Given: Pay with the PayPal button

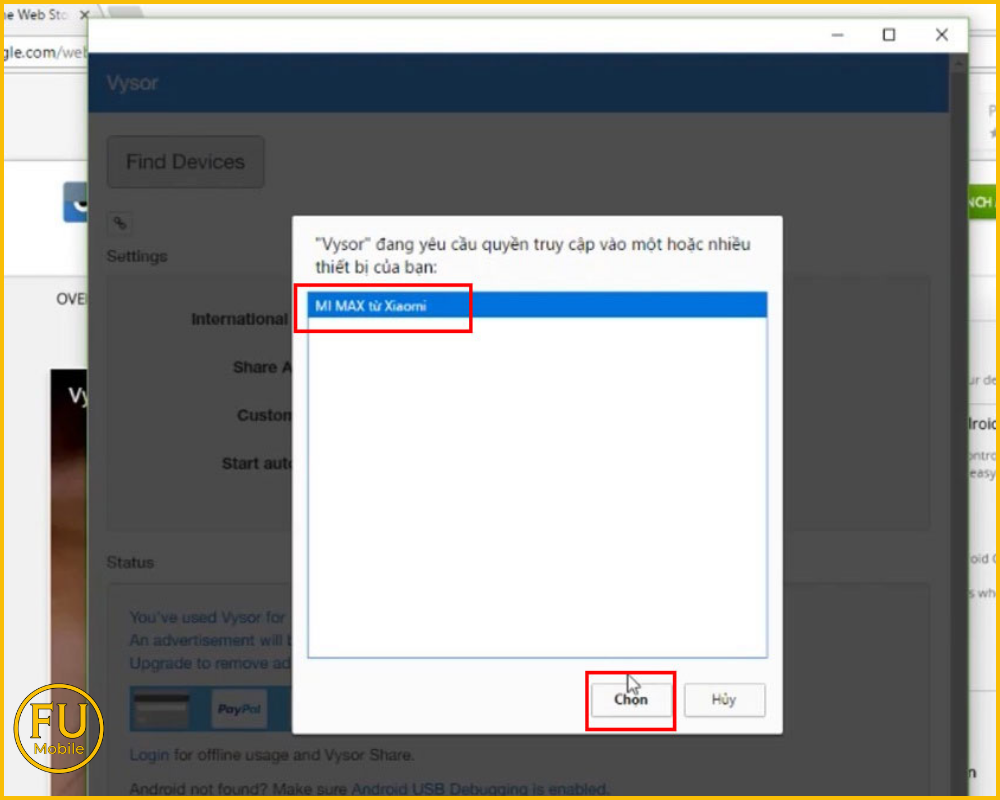Looking at the screenshot, I should [239, 709].
